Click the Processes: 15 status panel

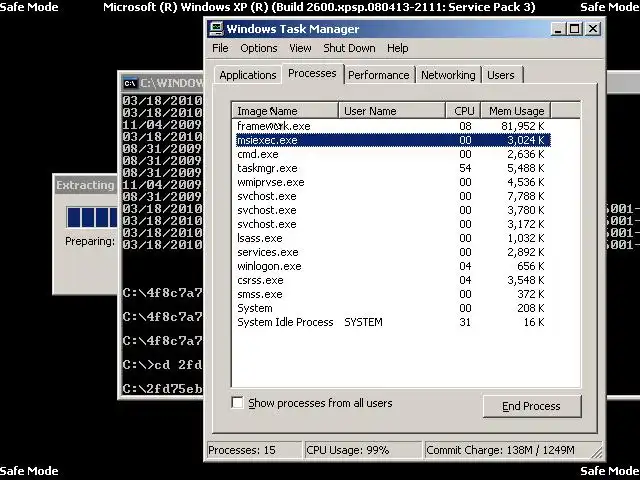pyautogui.click(x=254, y=450)
